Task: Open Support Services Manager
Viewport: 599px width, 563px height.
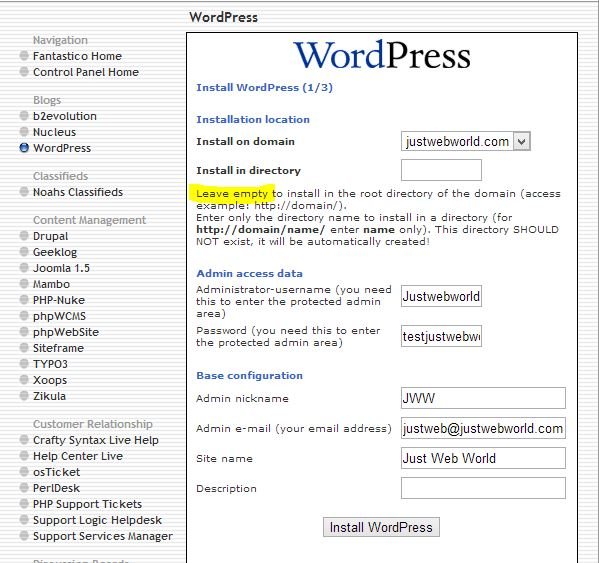Action: pos(103,536)
